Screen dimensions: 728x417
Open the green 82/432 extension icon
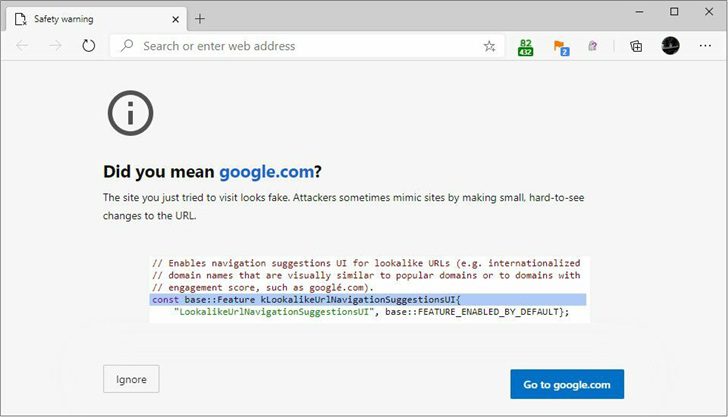coord(526,46)
